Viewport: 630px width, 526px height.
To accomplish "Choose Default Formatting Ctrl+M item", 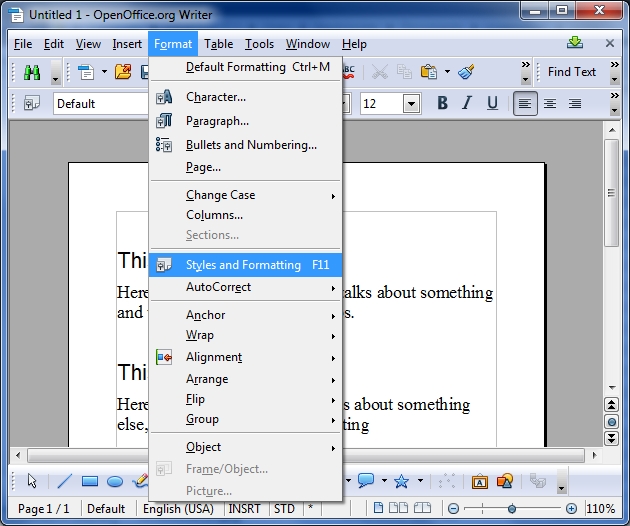I will click(x=245, y=67).
